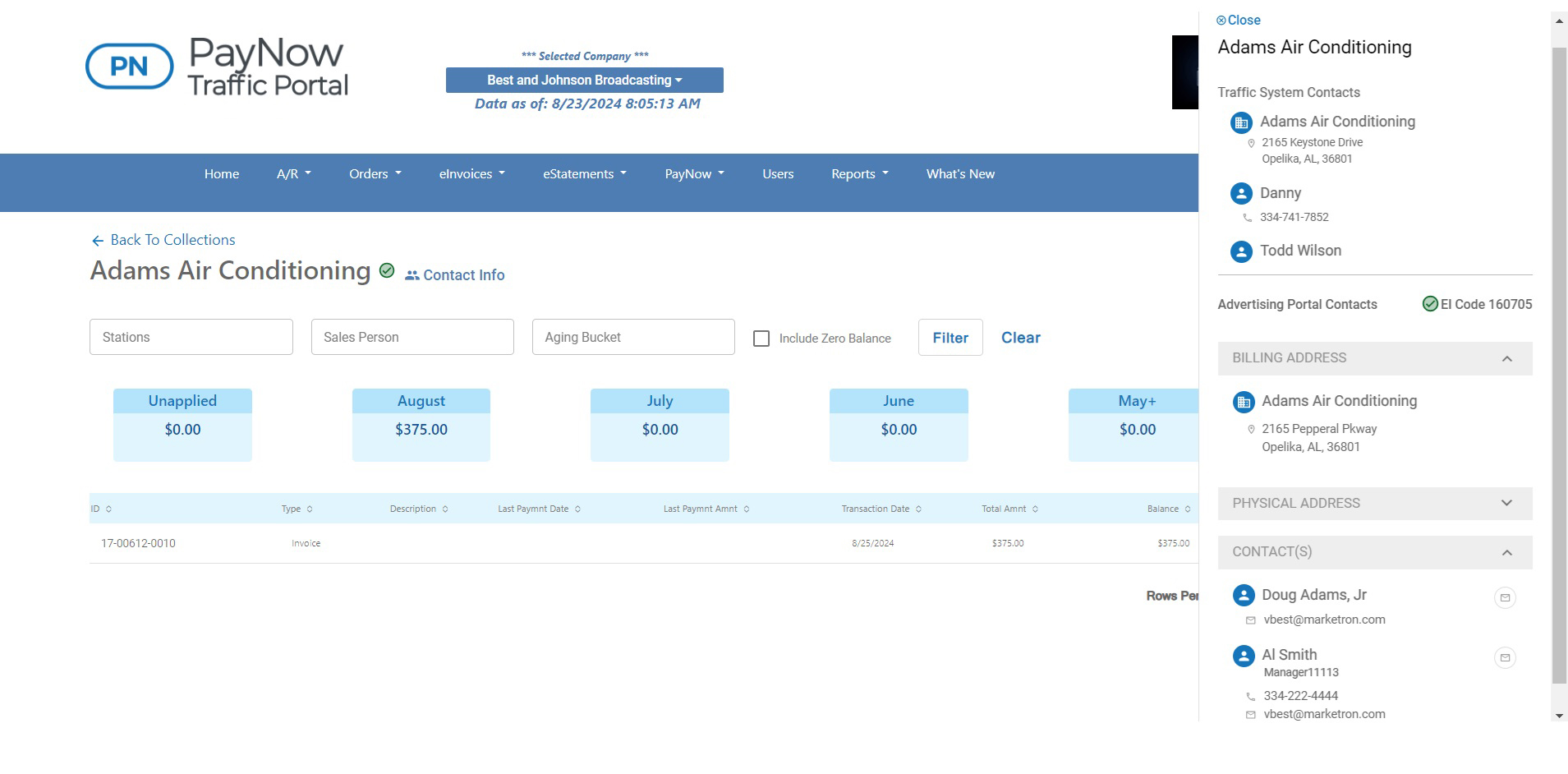Open the Contact Info link
Viewport: 1568px width, 774px height.
455,275
